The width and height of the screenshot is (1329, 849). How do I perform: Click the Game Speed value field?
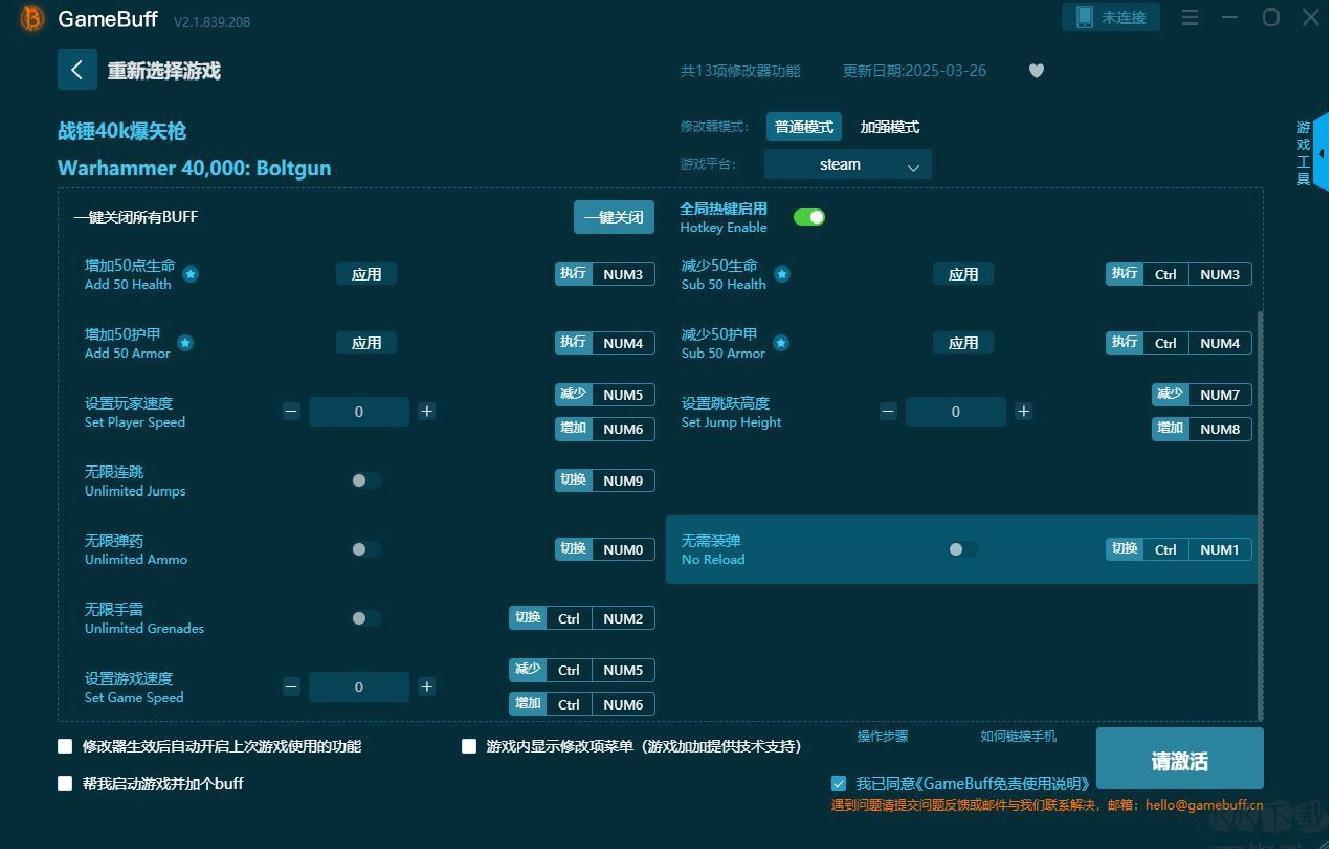pos(358,686)
